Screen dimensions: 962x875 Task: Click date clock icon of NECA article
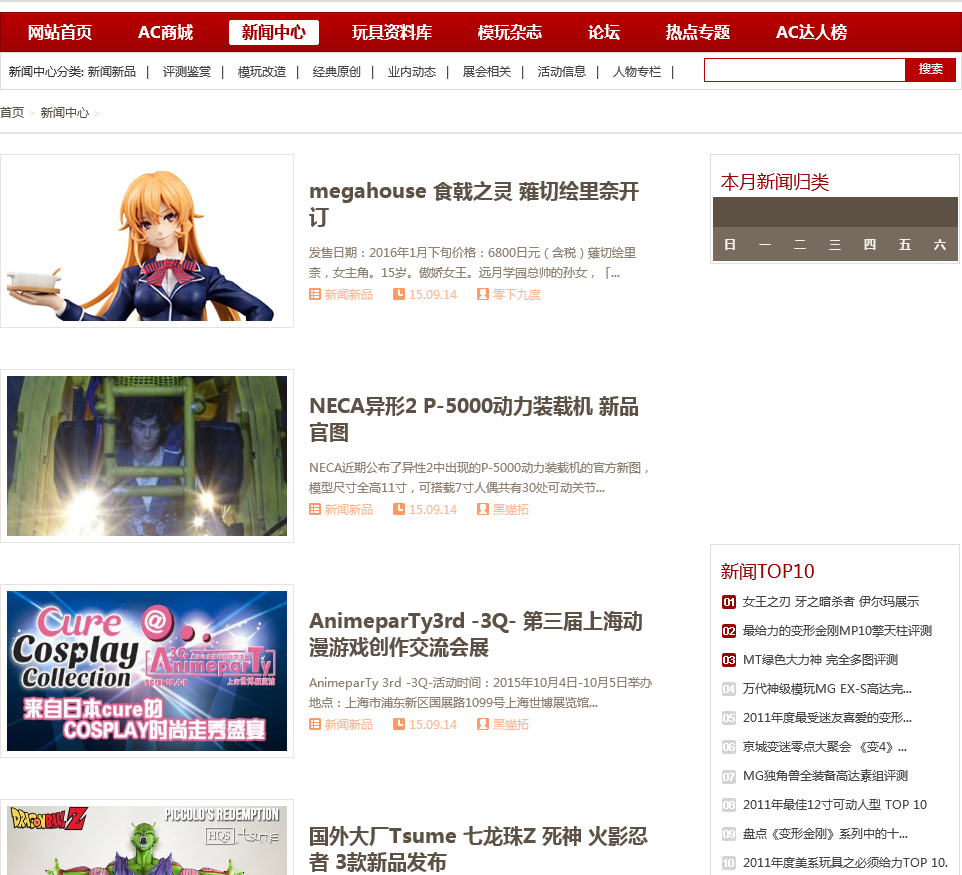[x=399, y=509]
